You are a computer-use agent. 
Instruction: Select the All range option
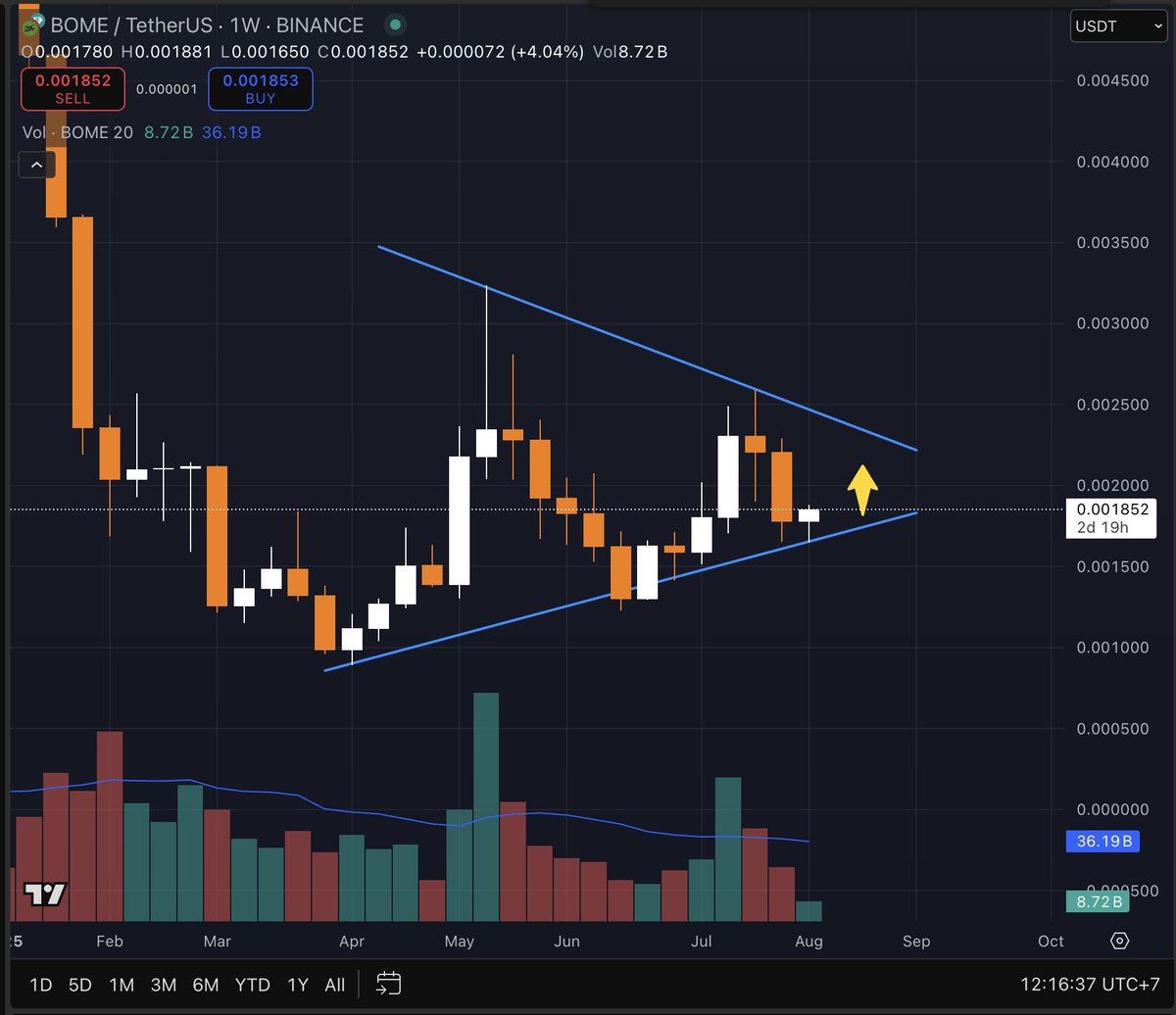[x=334, y=985]
